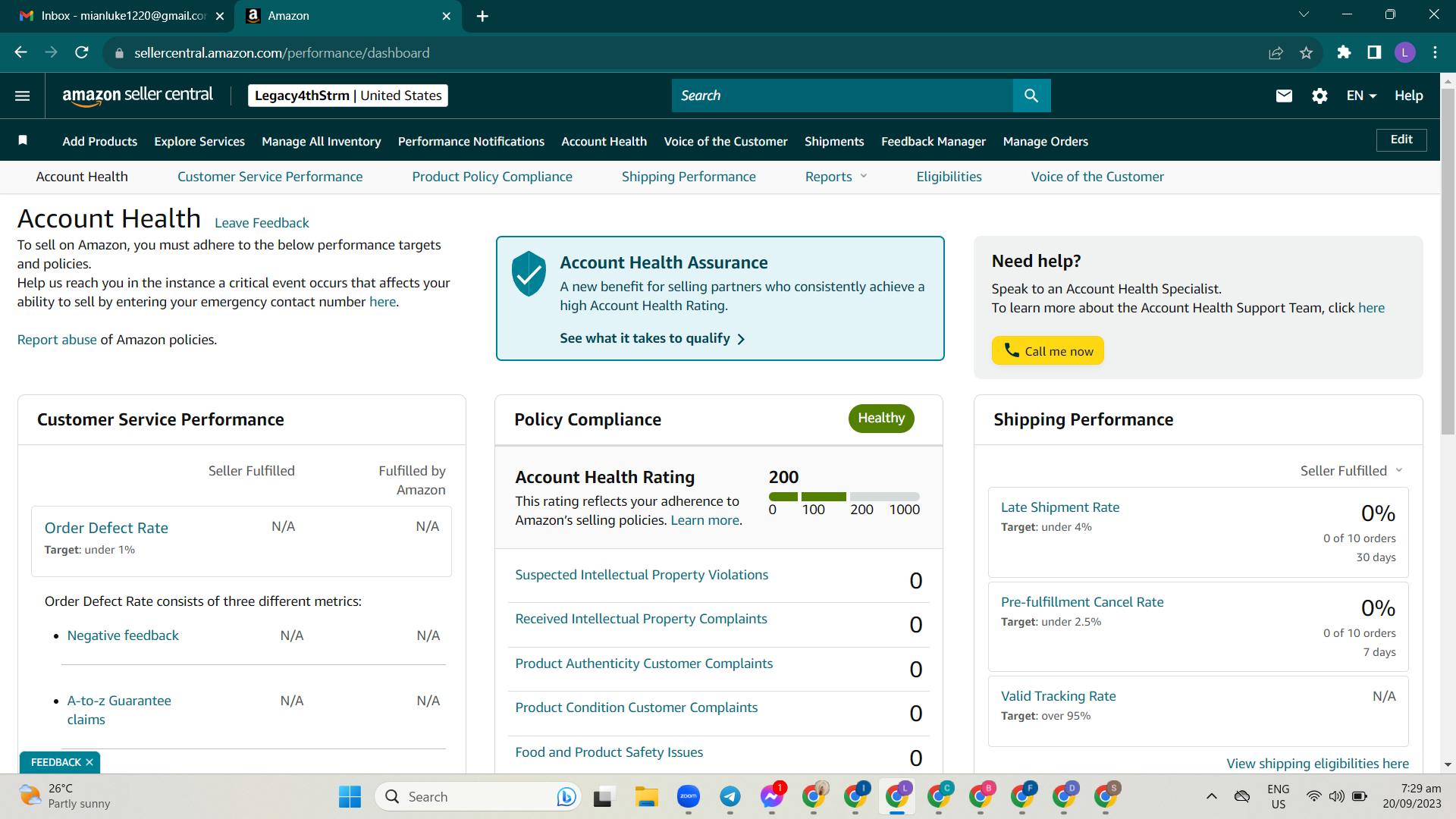Open Windows Start menu
This screenshot has width=1456, height=819.
coord(350,796)
